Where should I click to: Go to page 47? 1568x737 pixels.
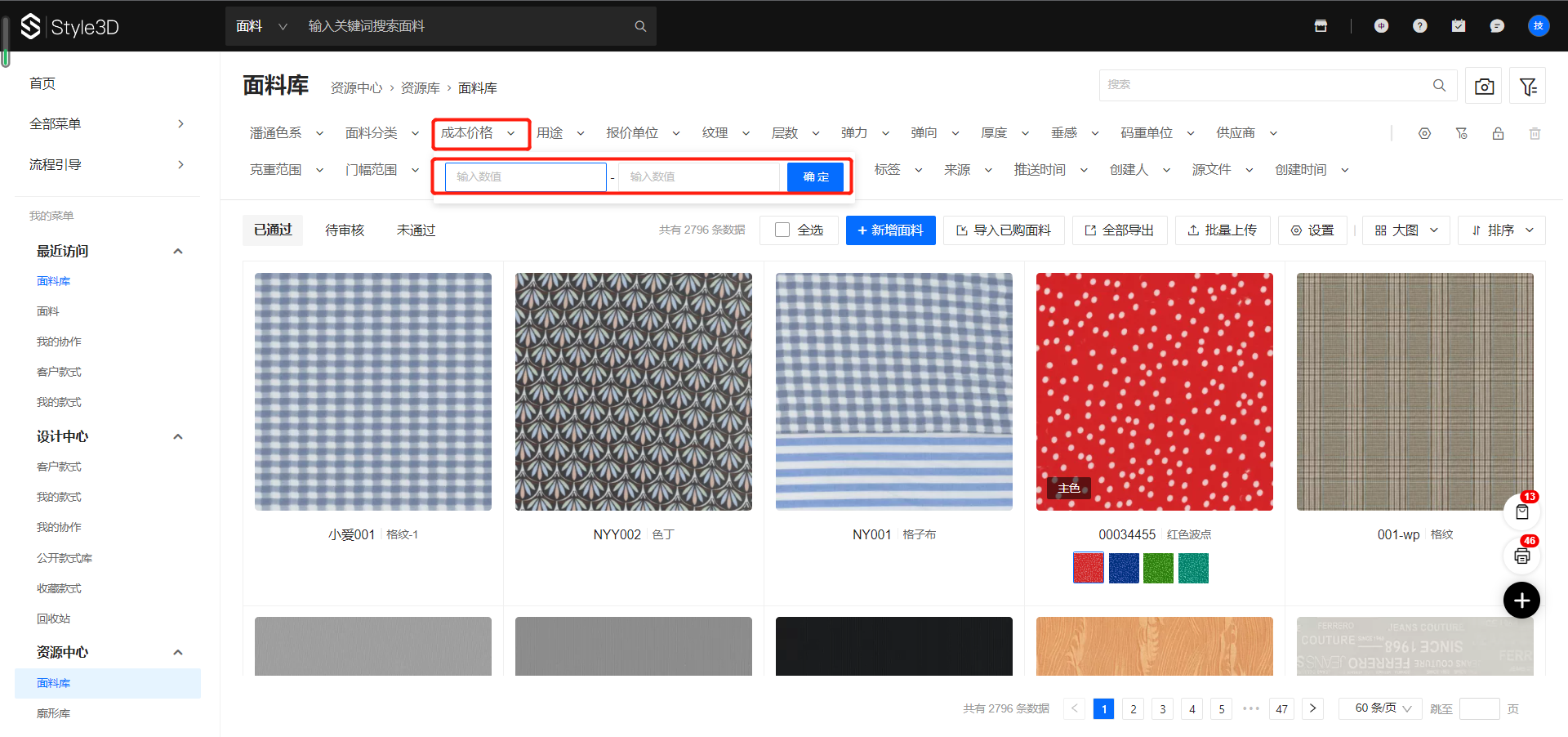click(1281, 709)
